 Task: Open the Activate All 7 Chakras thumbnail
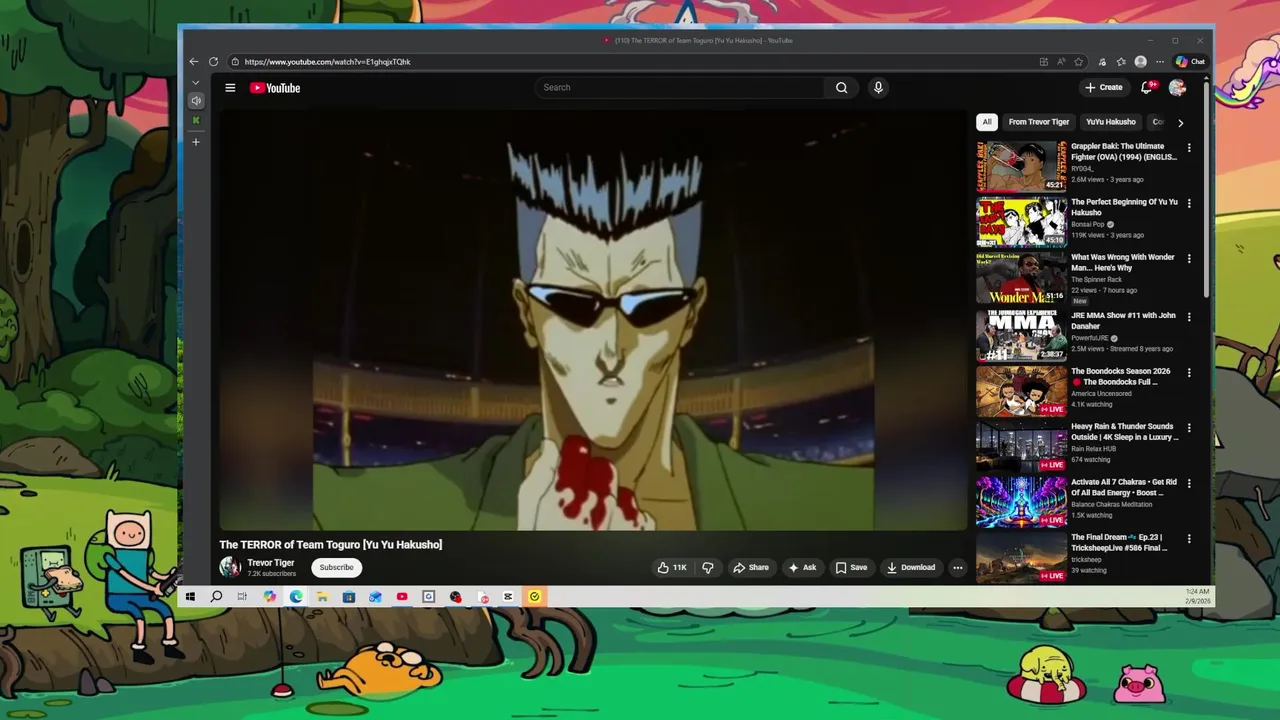[1021, 502]
